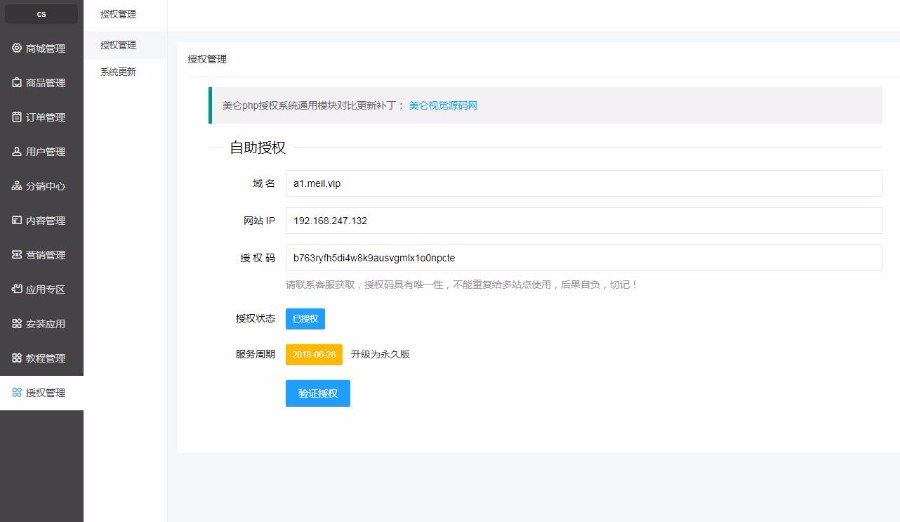Image resolution: width=900 pixels, height=522 pixels.
Task: Click the 授权管理 page title text
Action: coord(207,59)
